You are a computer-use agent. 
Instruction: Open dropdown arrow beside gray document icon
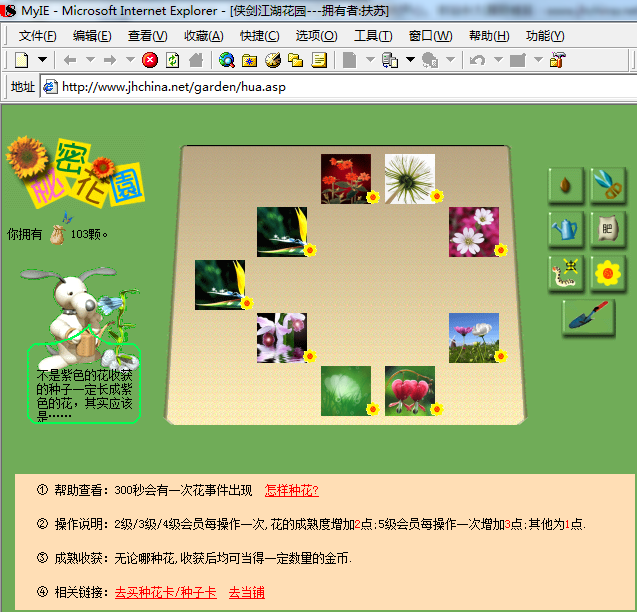pos(370,60)
